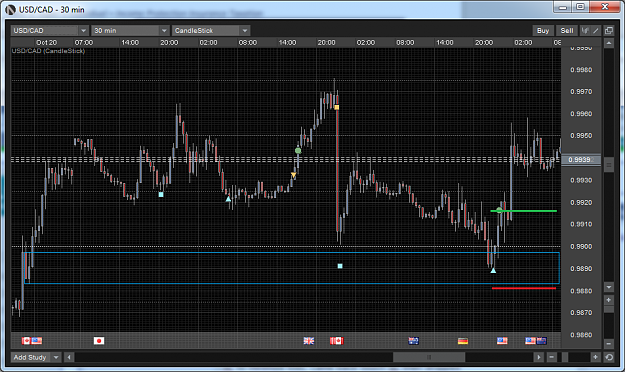Click the USD/CAD (CandleStick) chart label
Image resolution: width=625 pixels, height=372 pixels.
48,51
